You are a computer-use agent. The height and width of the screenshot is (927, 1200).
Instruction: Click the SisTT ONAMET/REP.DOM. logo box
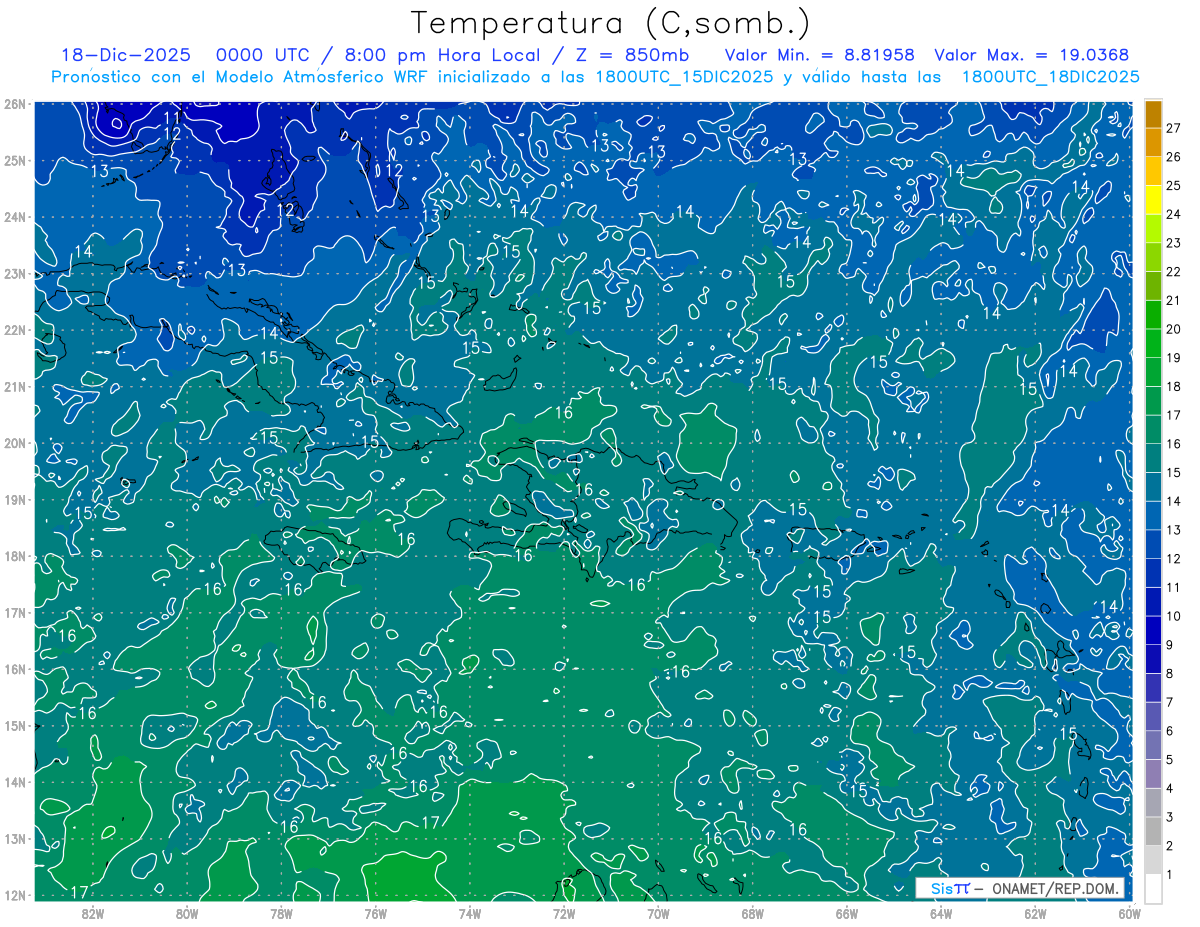(x=1019, y=887)
